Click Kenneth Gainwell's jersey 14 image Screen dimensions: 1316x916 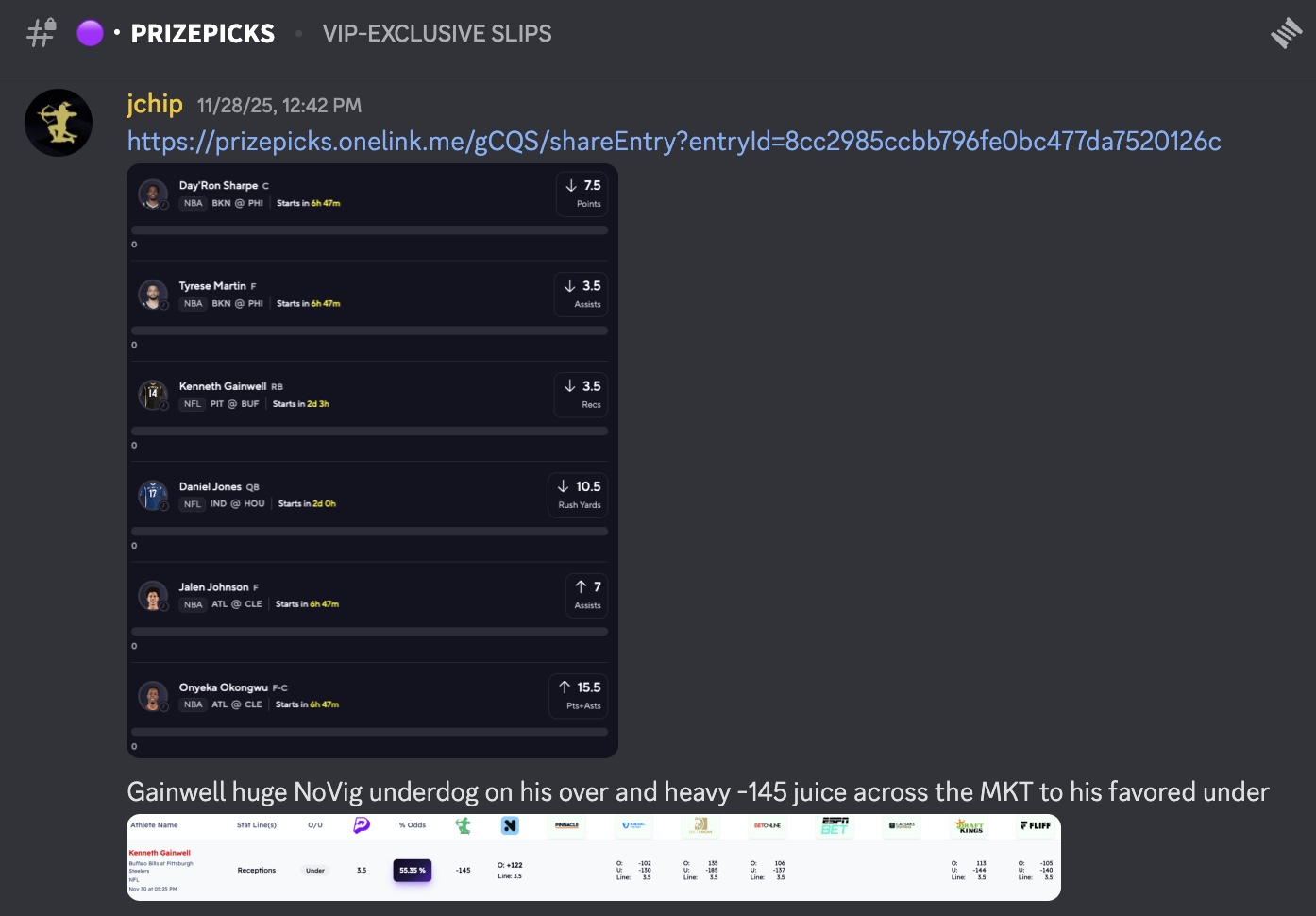click(x=153, y=395)
